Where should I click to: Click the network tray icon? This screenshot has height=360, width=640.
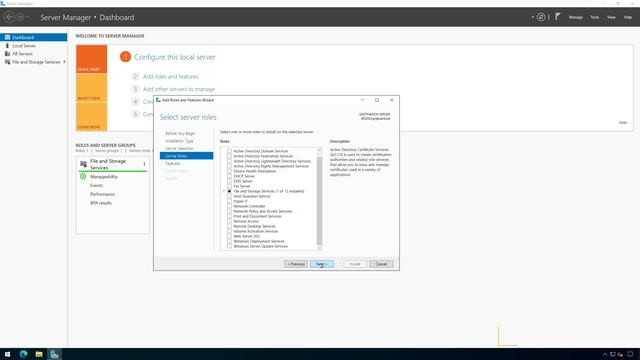(613, 354)
